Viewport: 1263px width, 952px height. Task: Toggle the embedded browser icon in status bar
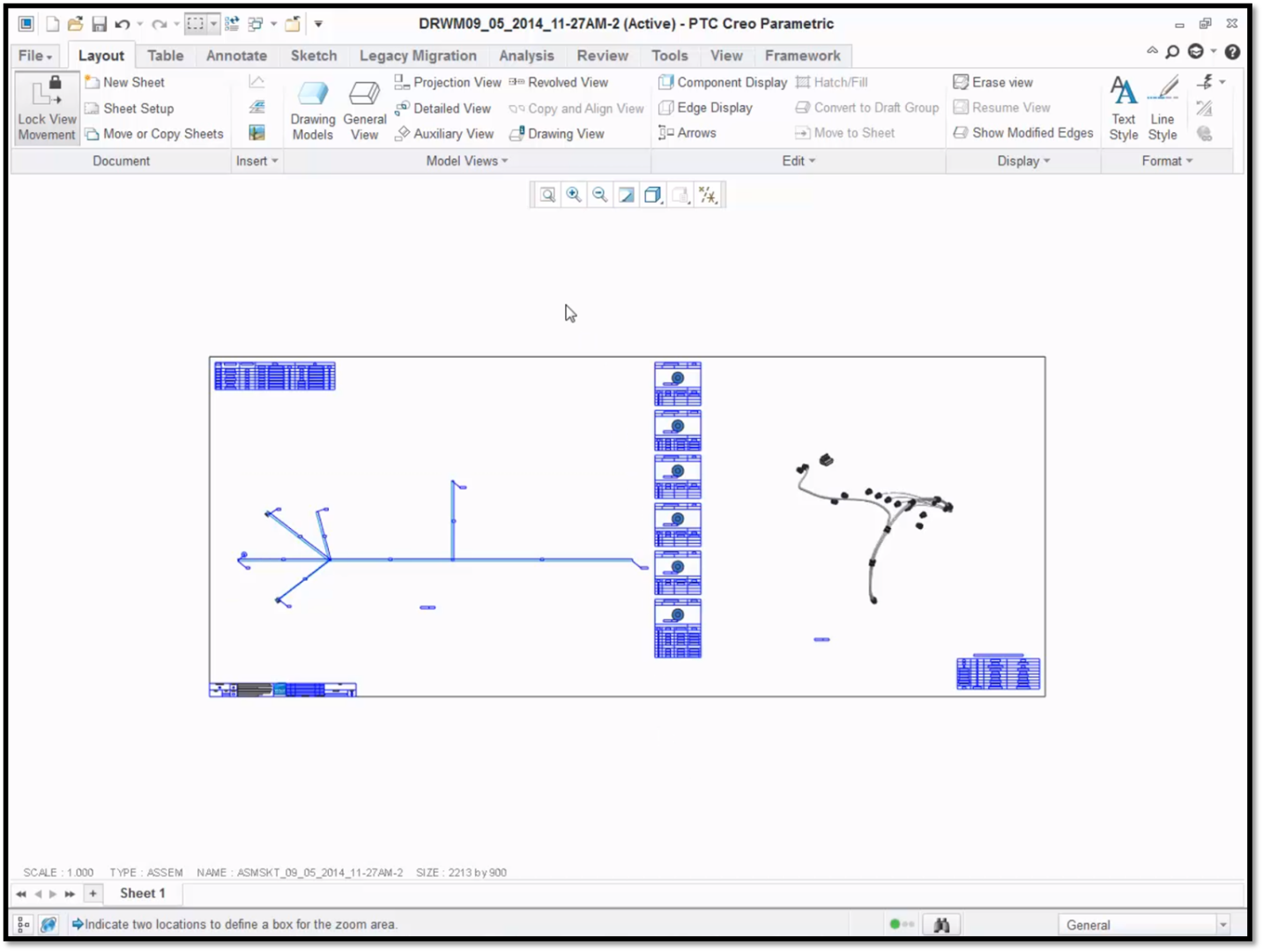[x=48, y=925]
